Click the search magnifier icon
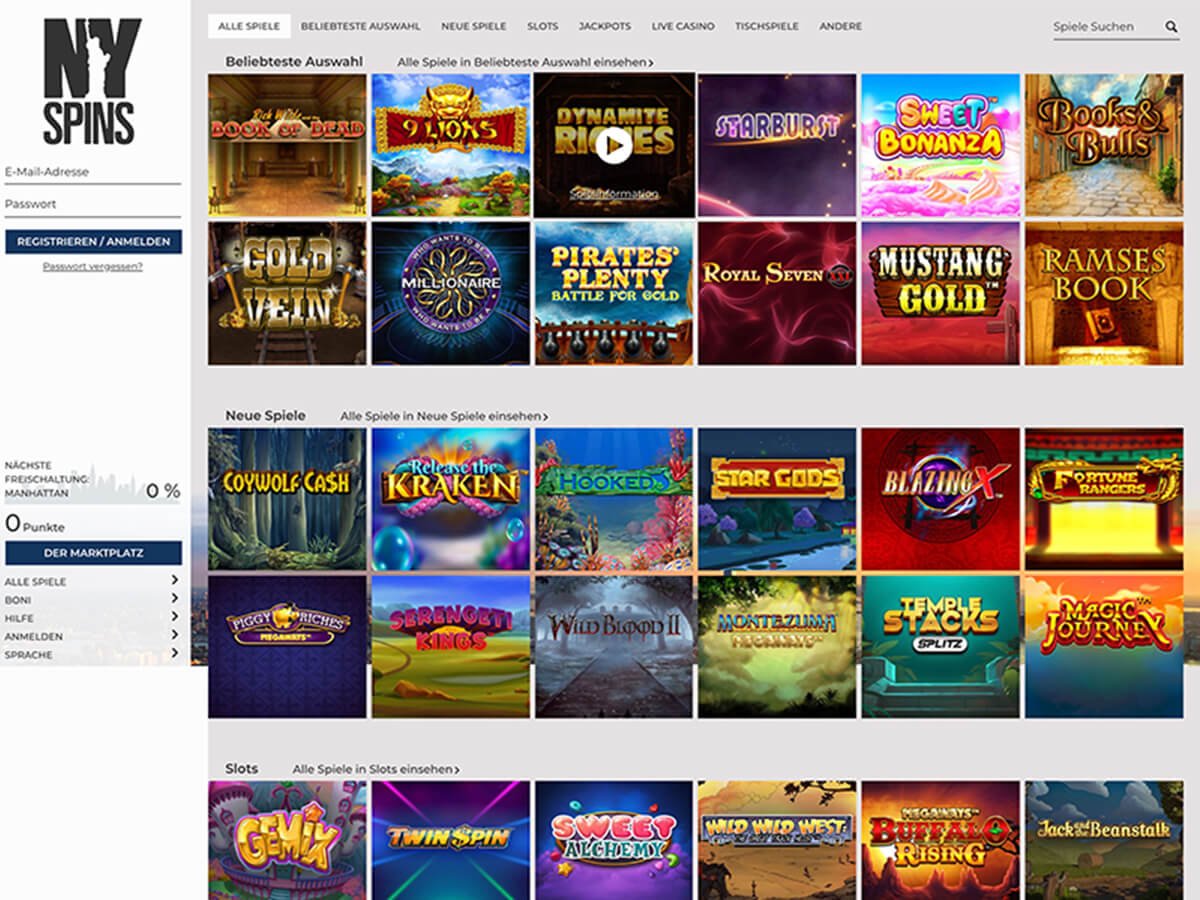1200x900 pixels. coord(1171,27)
